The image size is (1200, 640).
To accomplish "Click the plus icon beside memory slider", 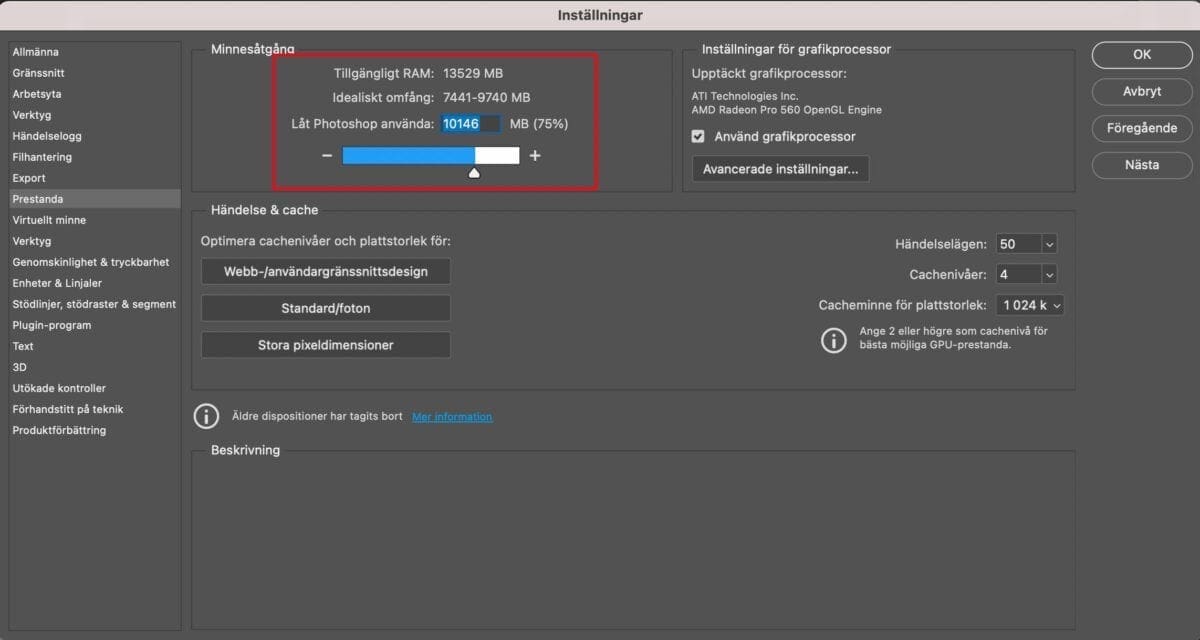I will 535,156.
